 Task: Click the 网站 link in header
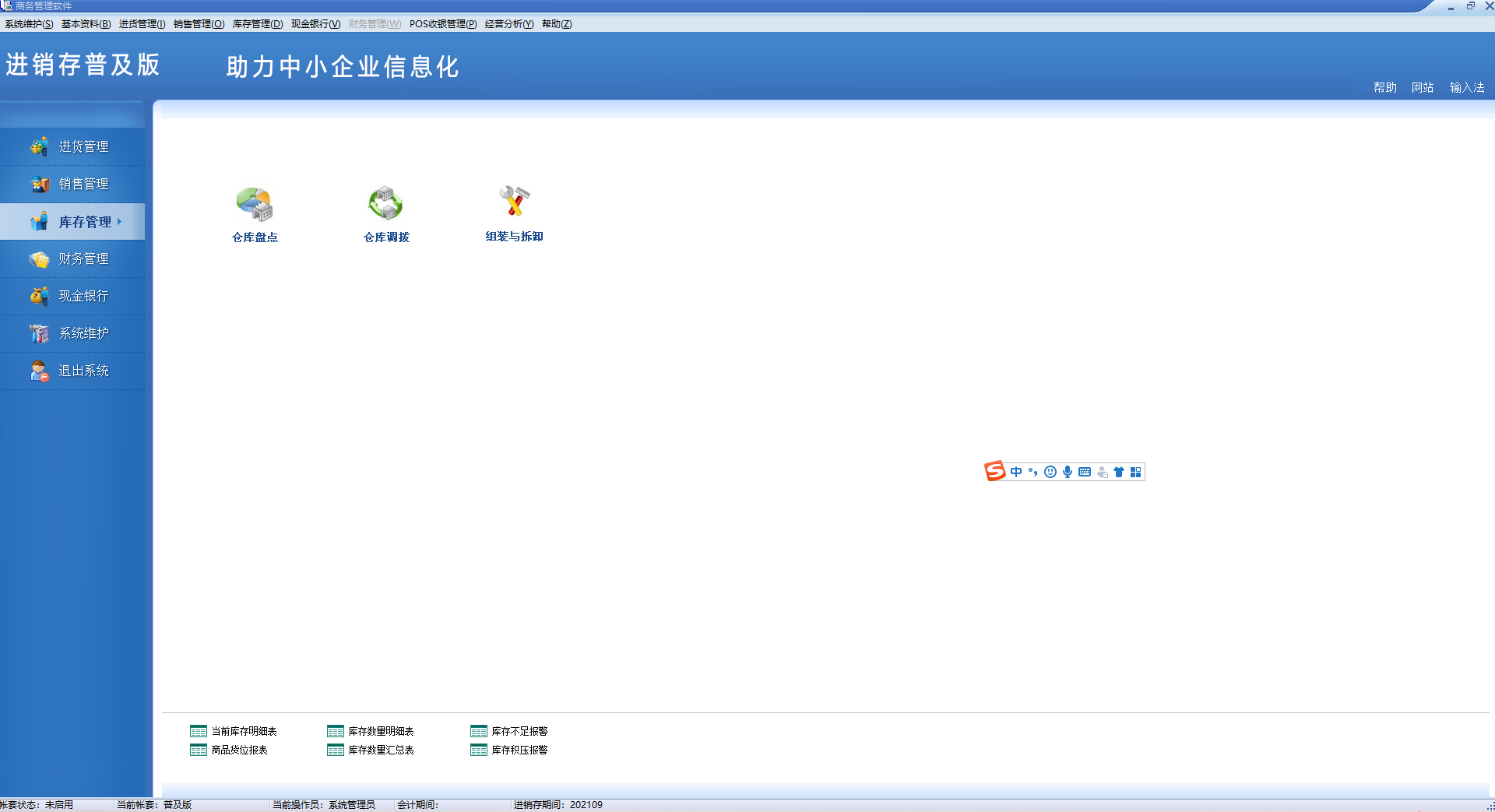point(1423,87)
